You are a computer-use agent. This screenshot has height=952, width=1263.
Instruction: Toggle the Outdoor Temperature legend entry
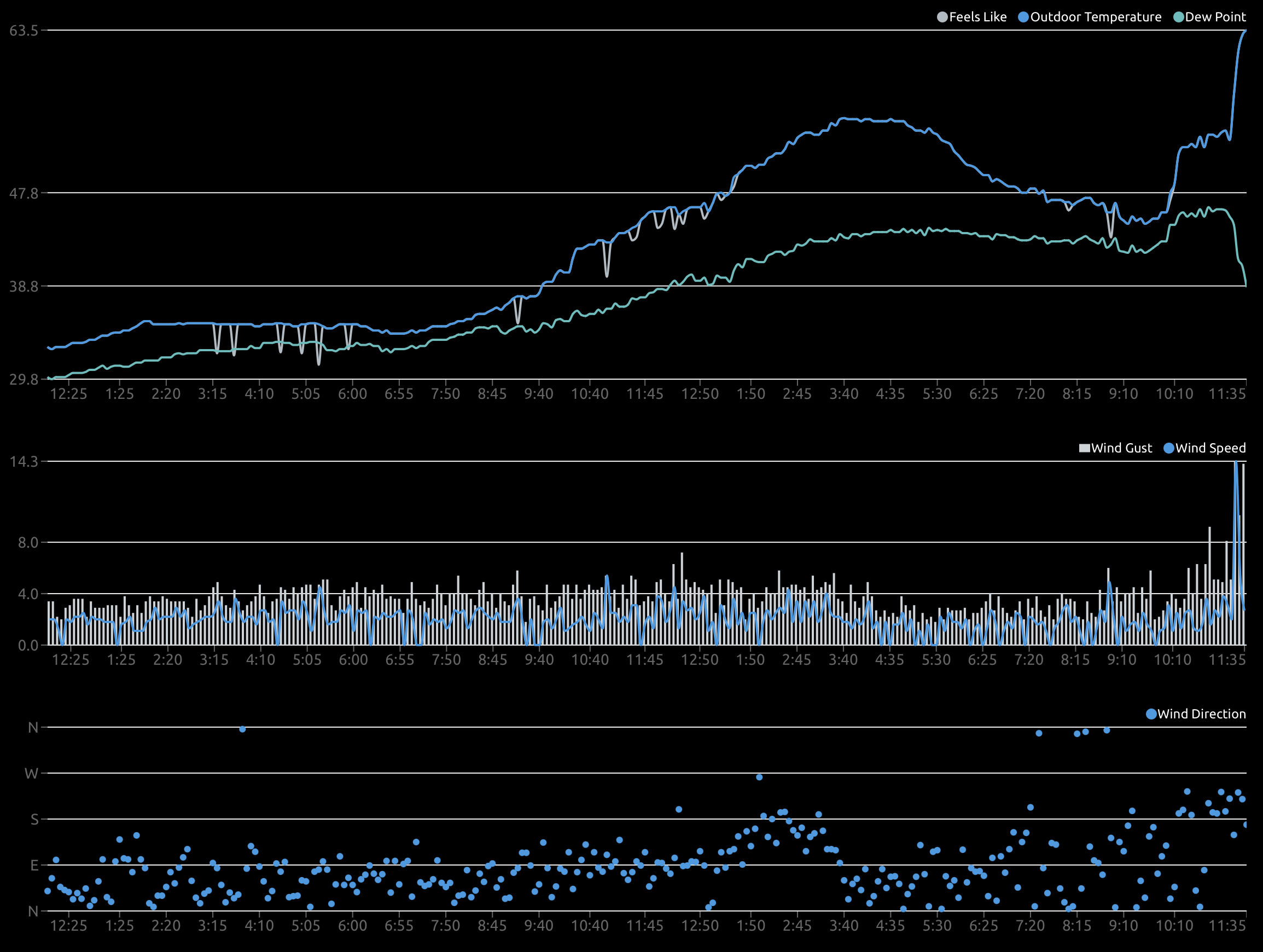click(1090, 17)
